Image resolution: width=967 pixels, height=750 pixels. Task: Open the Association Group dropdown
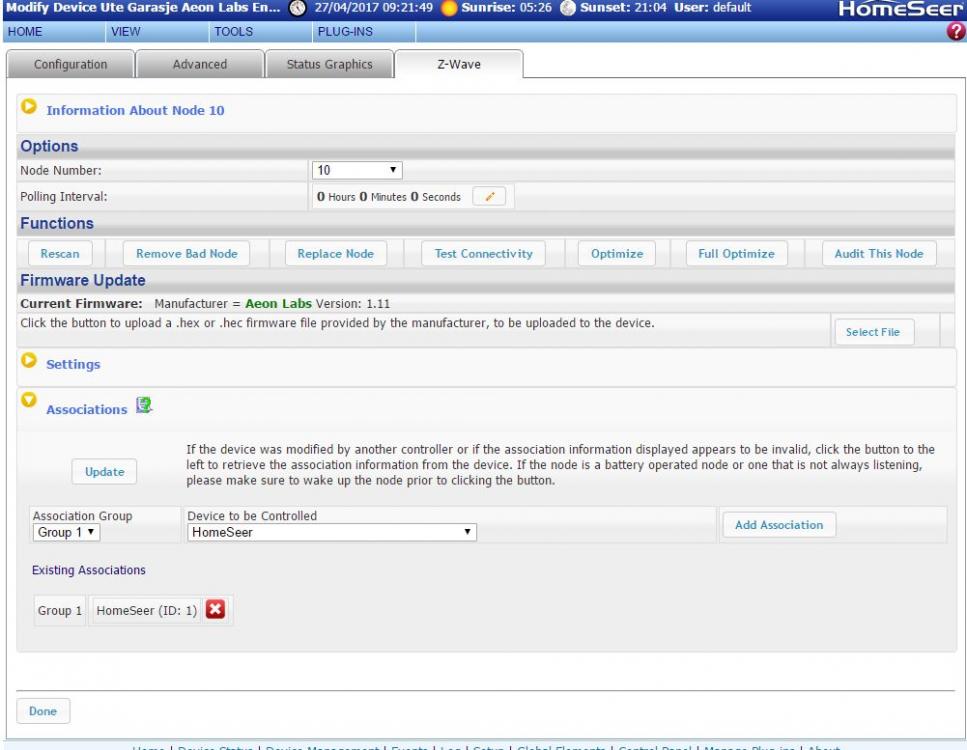pos(67,533)
